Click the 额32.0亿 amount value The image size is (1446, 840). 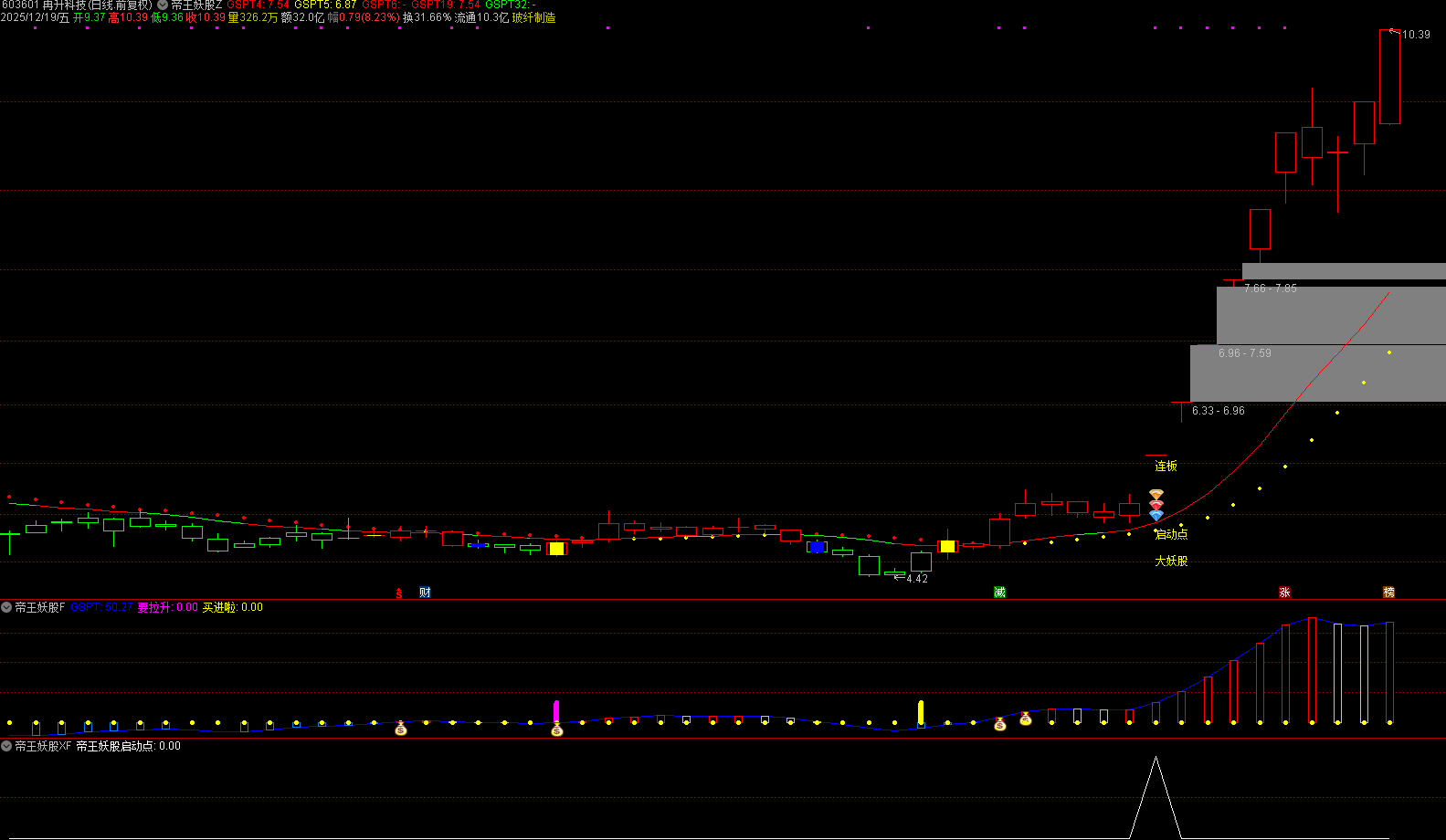point(302,17)
